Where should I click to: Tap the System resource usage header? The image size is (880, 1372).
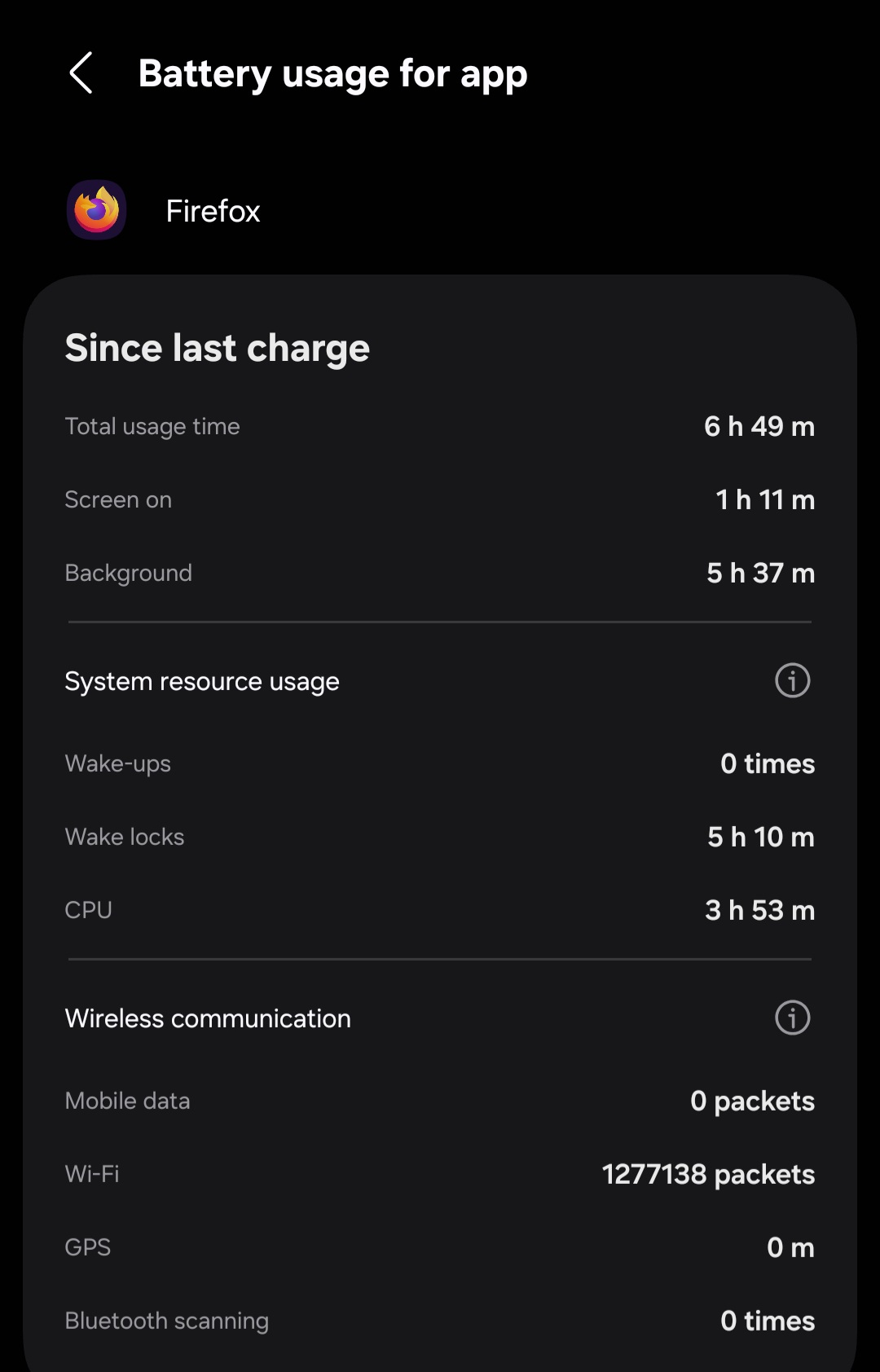pyautogui.click(x=202, y=681)
